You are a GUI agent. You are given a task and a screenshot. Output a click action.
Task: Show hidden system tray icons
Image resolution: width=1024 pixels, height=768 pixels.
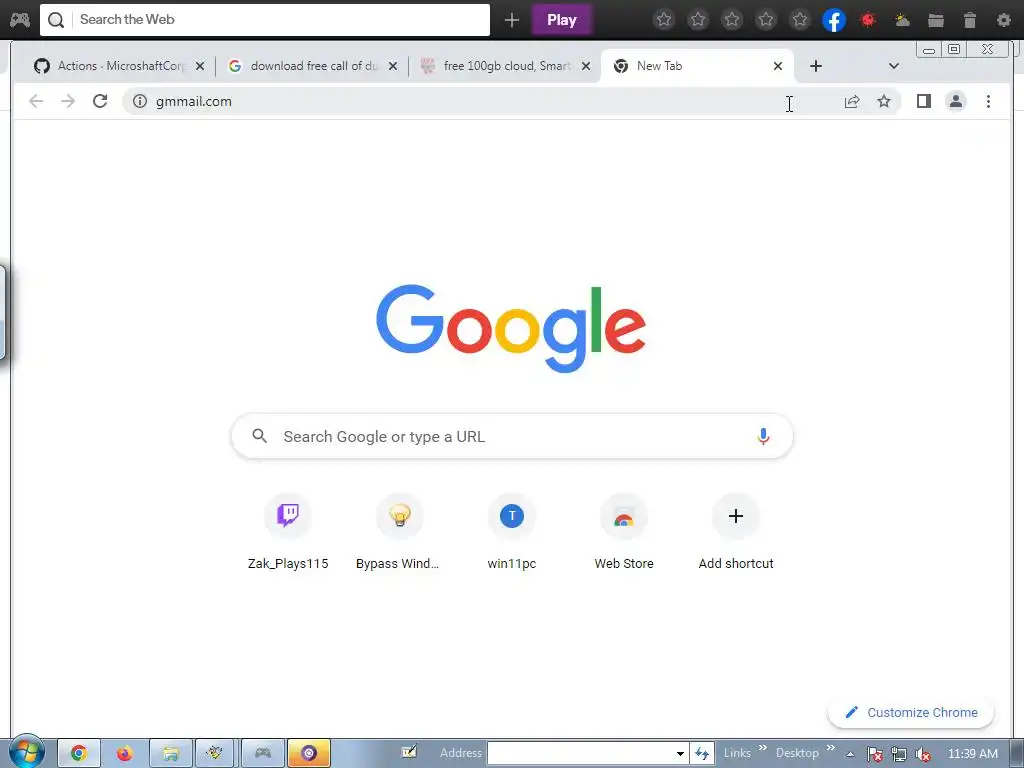pos(850,754)
